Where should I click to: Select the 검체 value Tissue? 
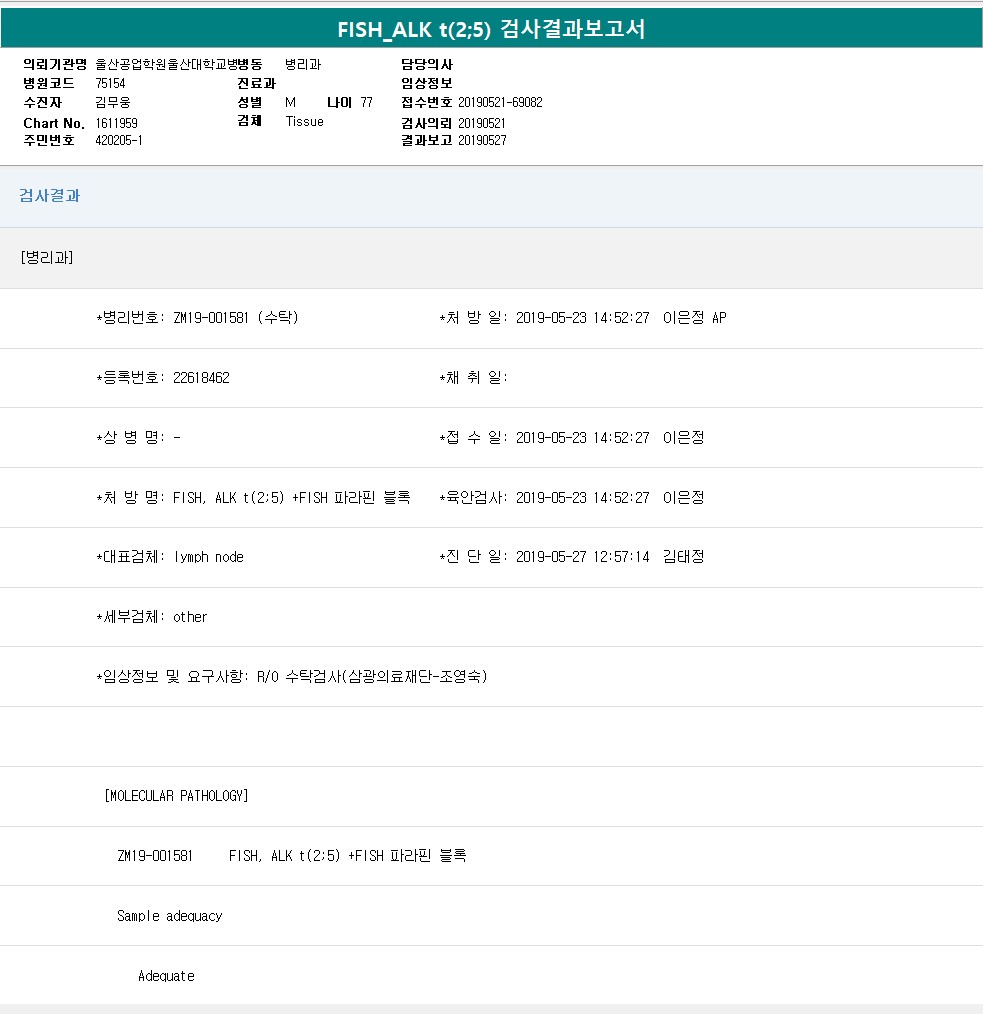coord(304,121)
